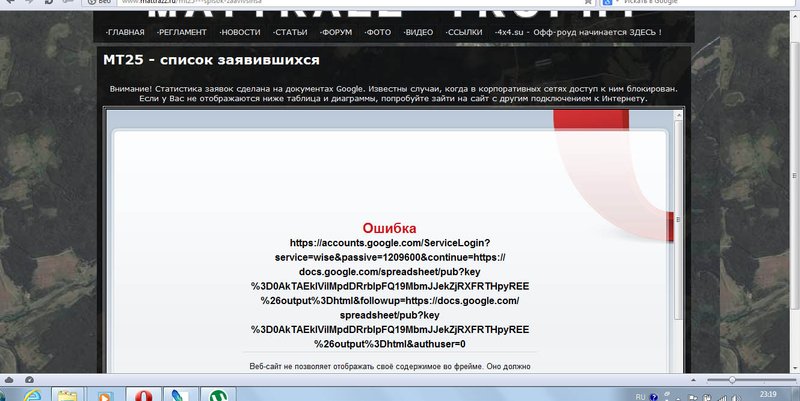Open the РЕГЛАМЕНТ page

(182, 32)
